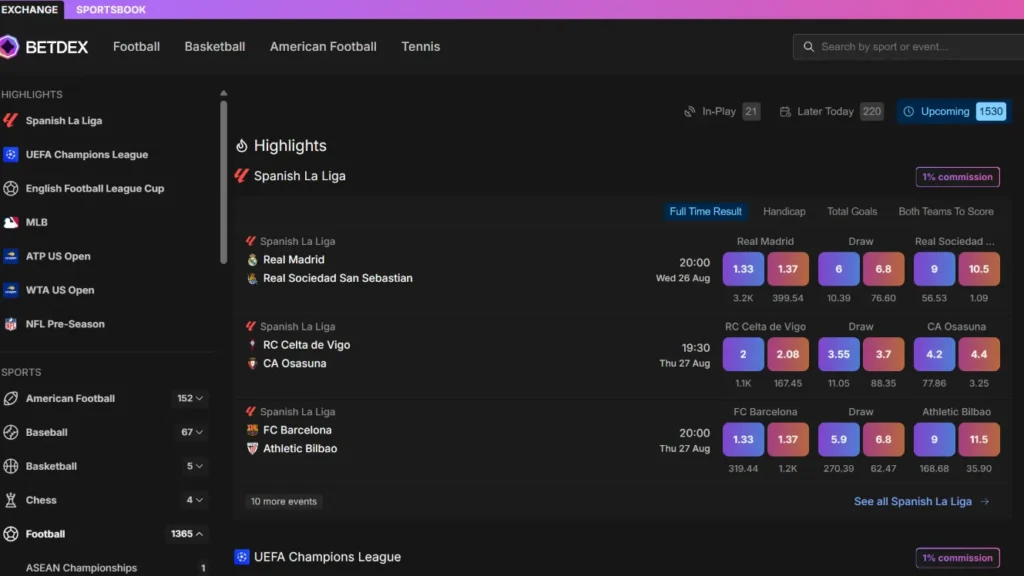Click Champions League 1% commission badge
Screen dimensions: 1024x576
point(957,558)
